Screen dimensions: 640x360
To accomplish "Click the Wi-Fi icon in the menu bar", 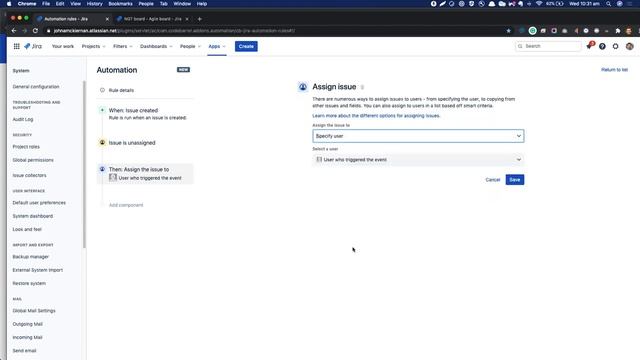I will pos(539,4).
